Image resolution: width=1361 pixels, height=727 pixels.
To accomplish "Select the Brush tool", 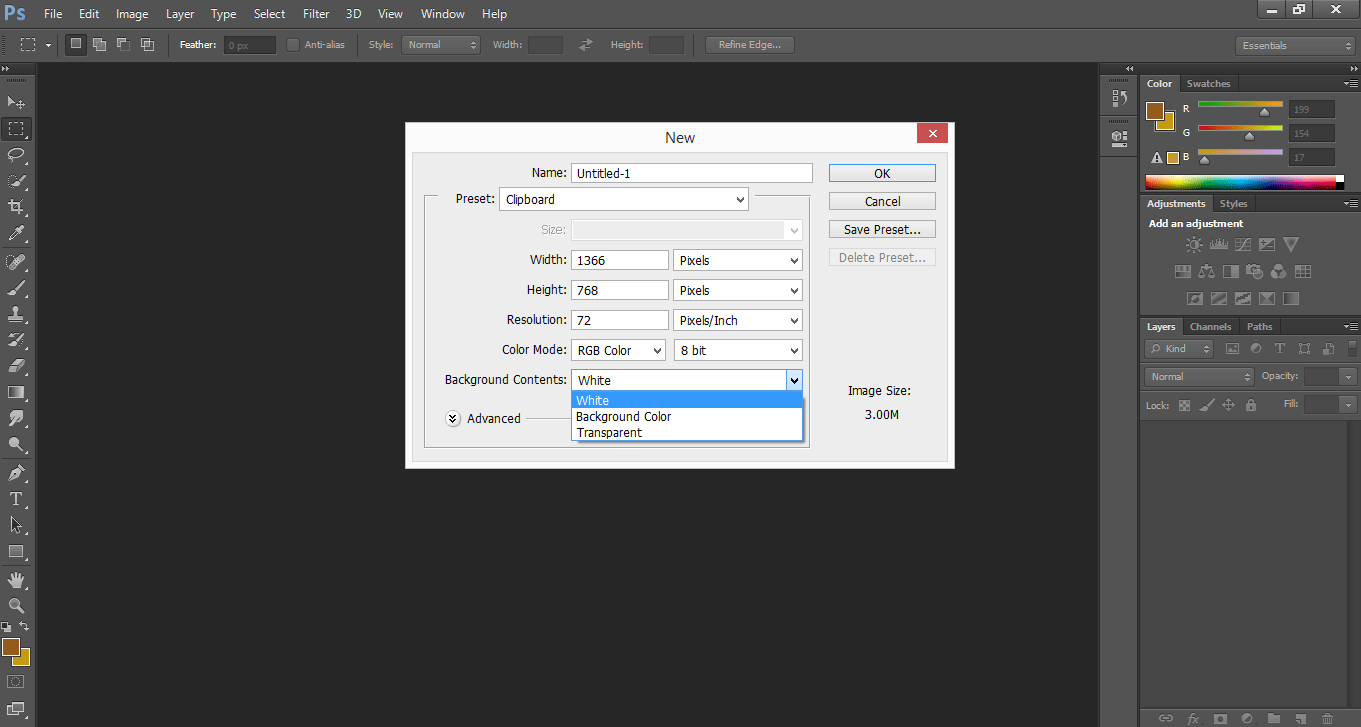I will [x=16, y=288].
